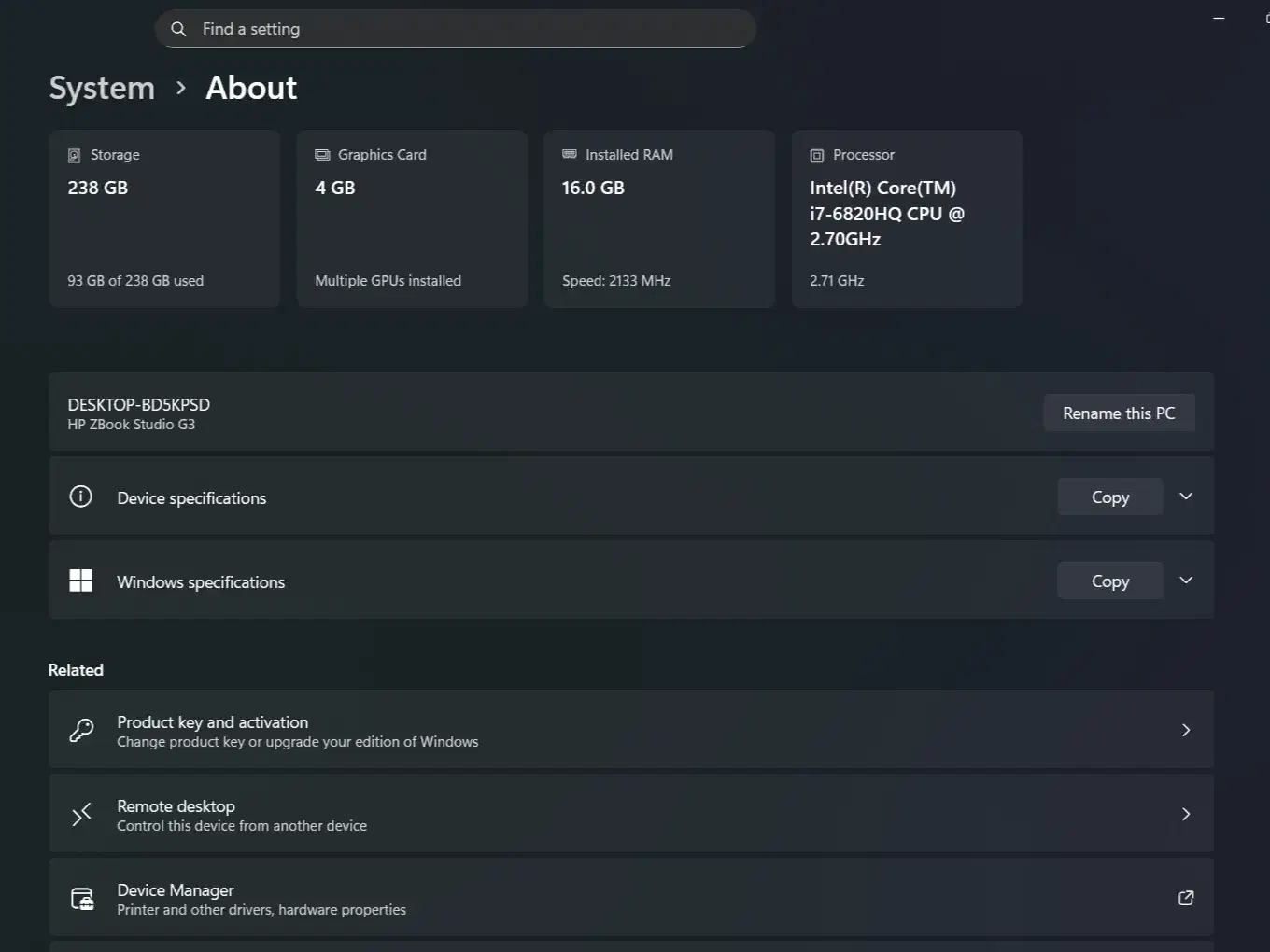
Task: Click the Installed RAM icon
Action: (570, 155)
